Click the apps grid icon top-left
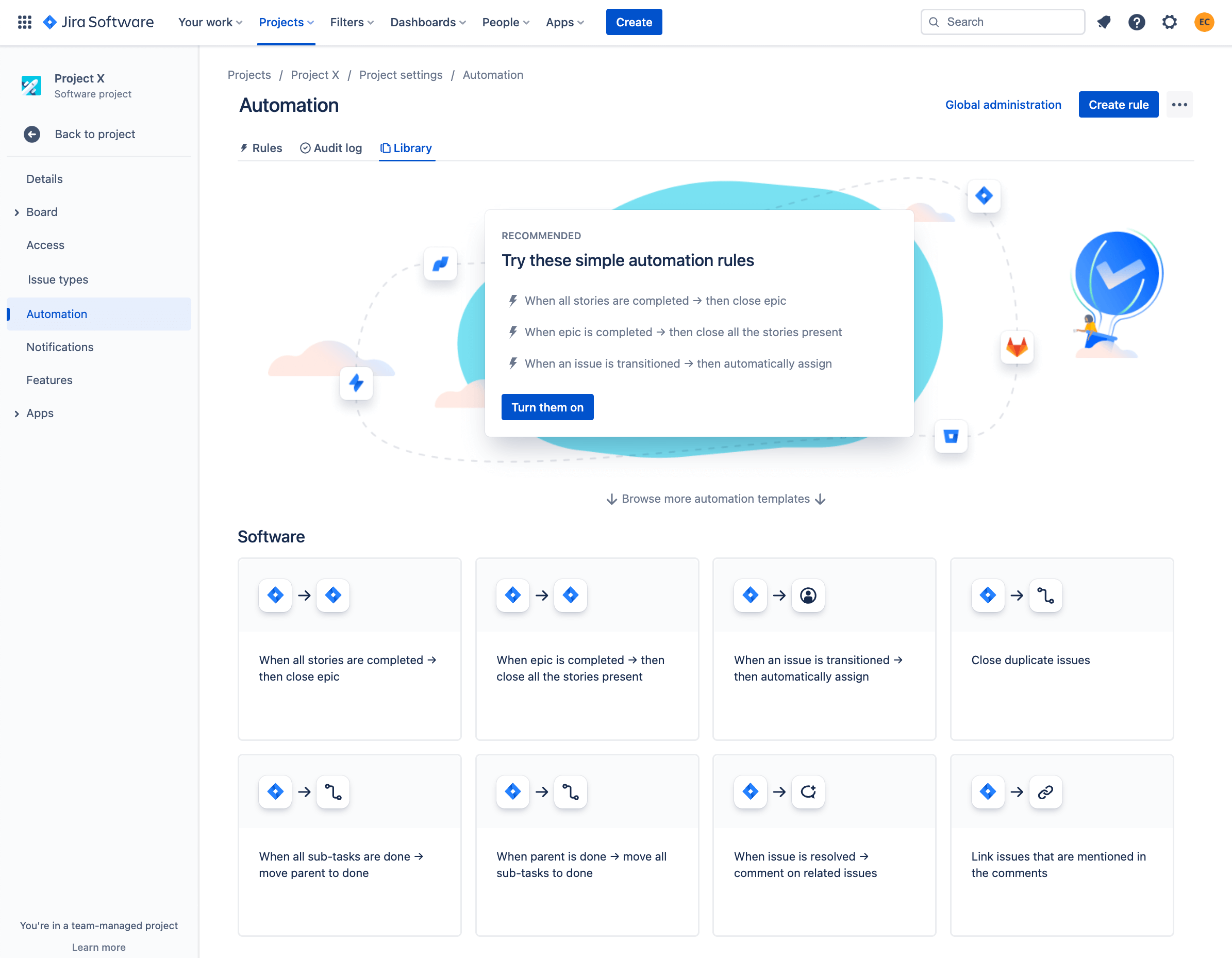This screenshot has width=1232, height=958. 25,22
